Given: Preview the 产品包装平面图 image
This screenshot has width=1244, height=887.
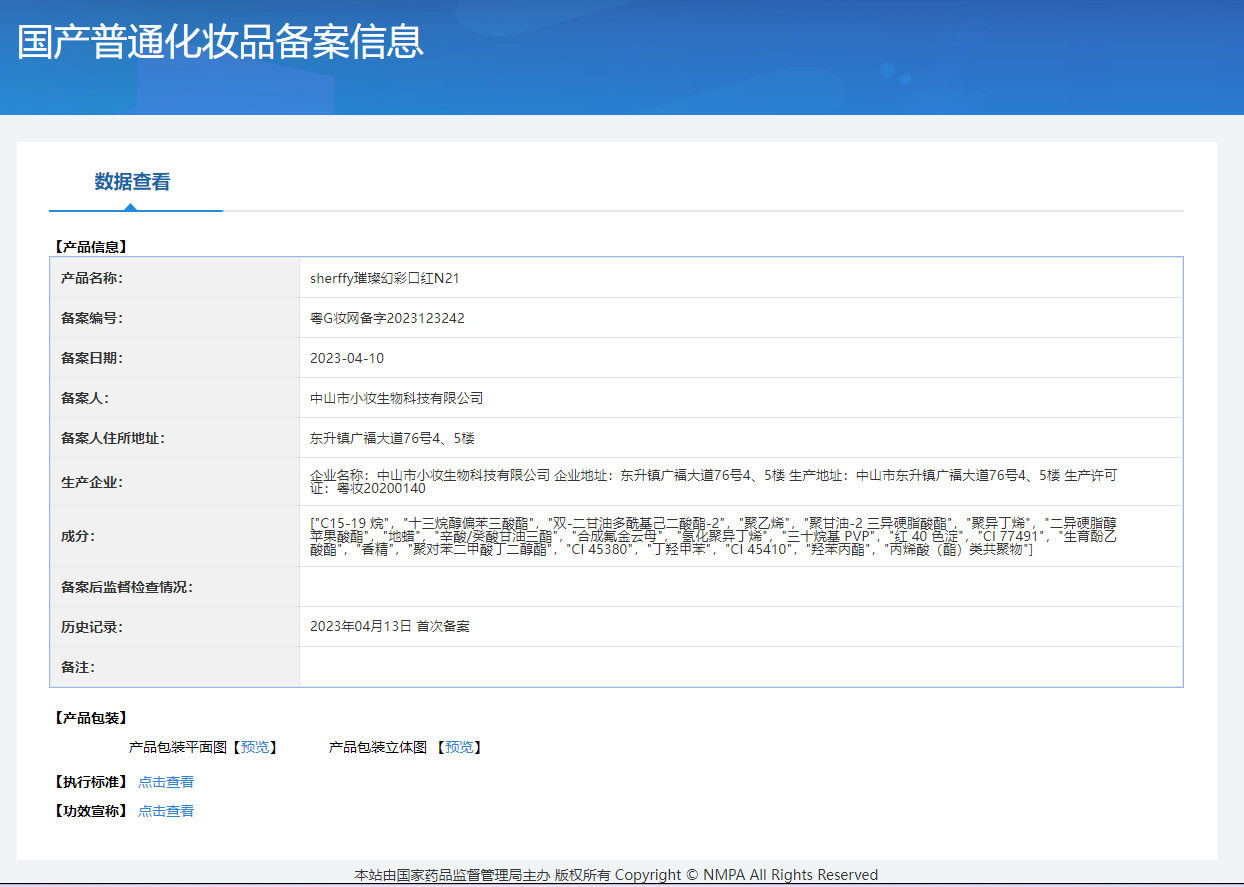Looking at the screenshot, I should point(255,747).
